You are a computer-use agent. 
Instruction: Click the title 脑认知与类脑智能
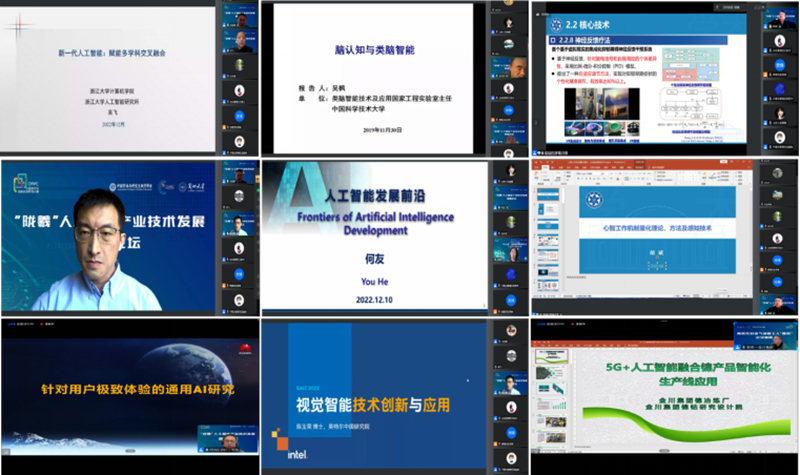(x=374, y=50)
